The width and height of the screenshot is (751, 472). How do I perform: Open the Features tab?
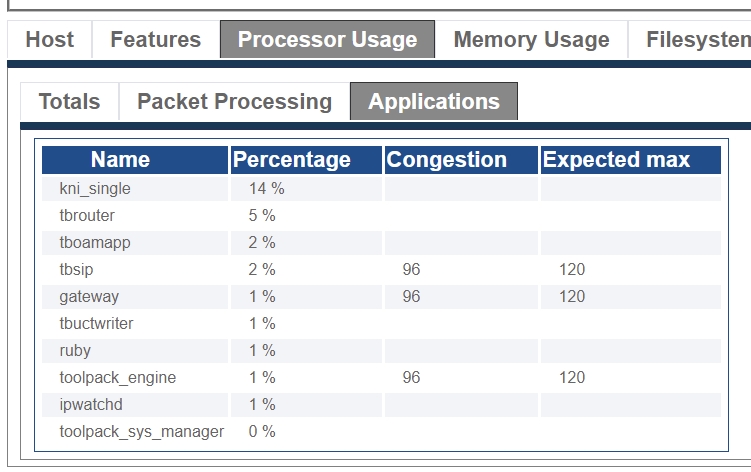coord(155,40)
